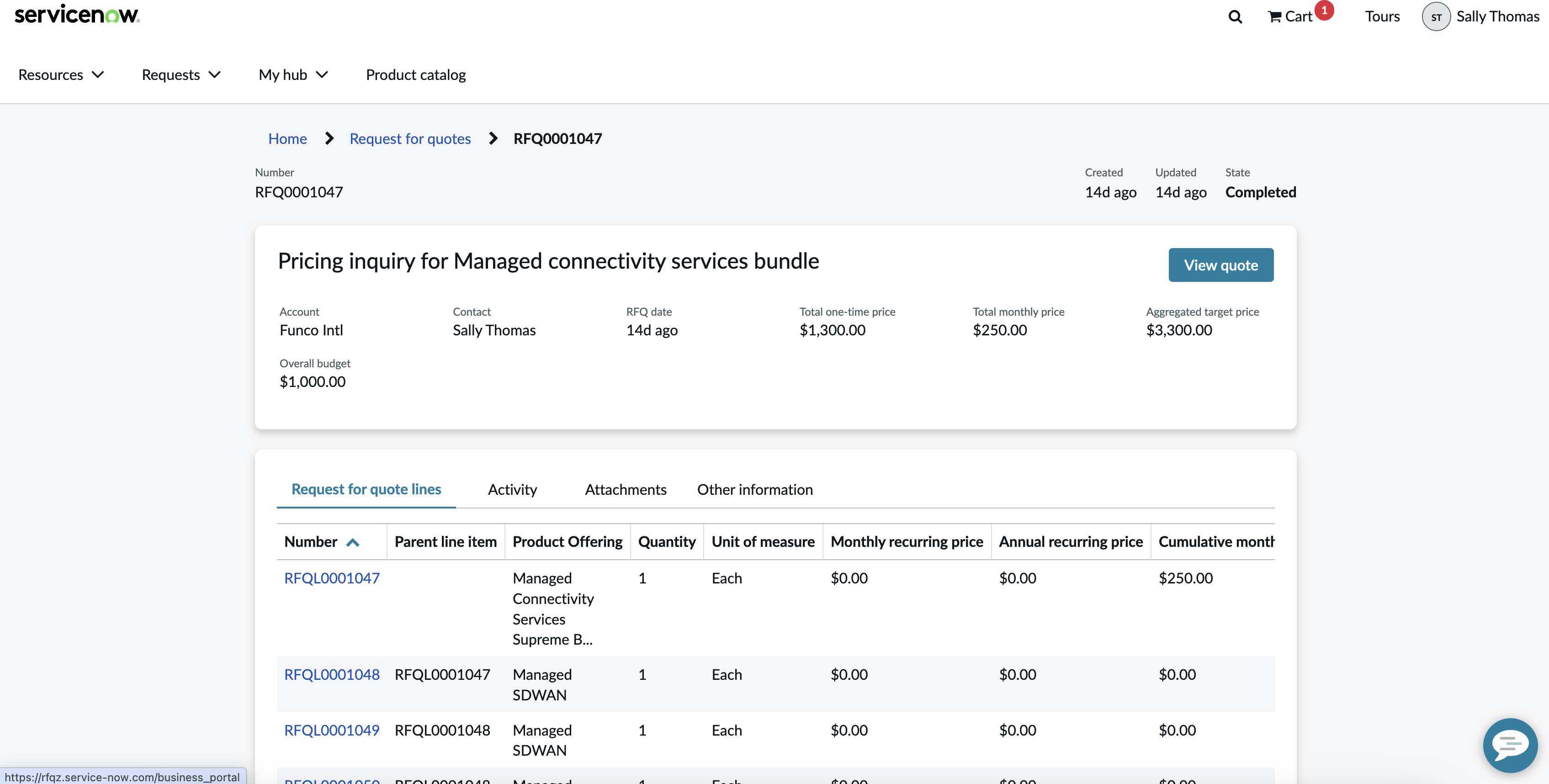The image size is (1549, 784).
Task: Open the search magnifier icon
Action: click(1235, 17)
